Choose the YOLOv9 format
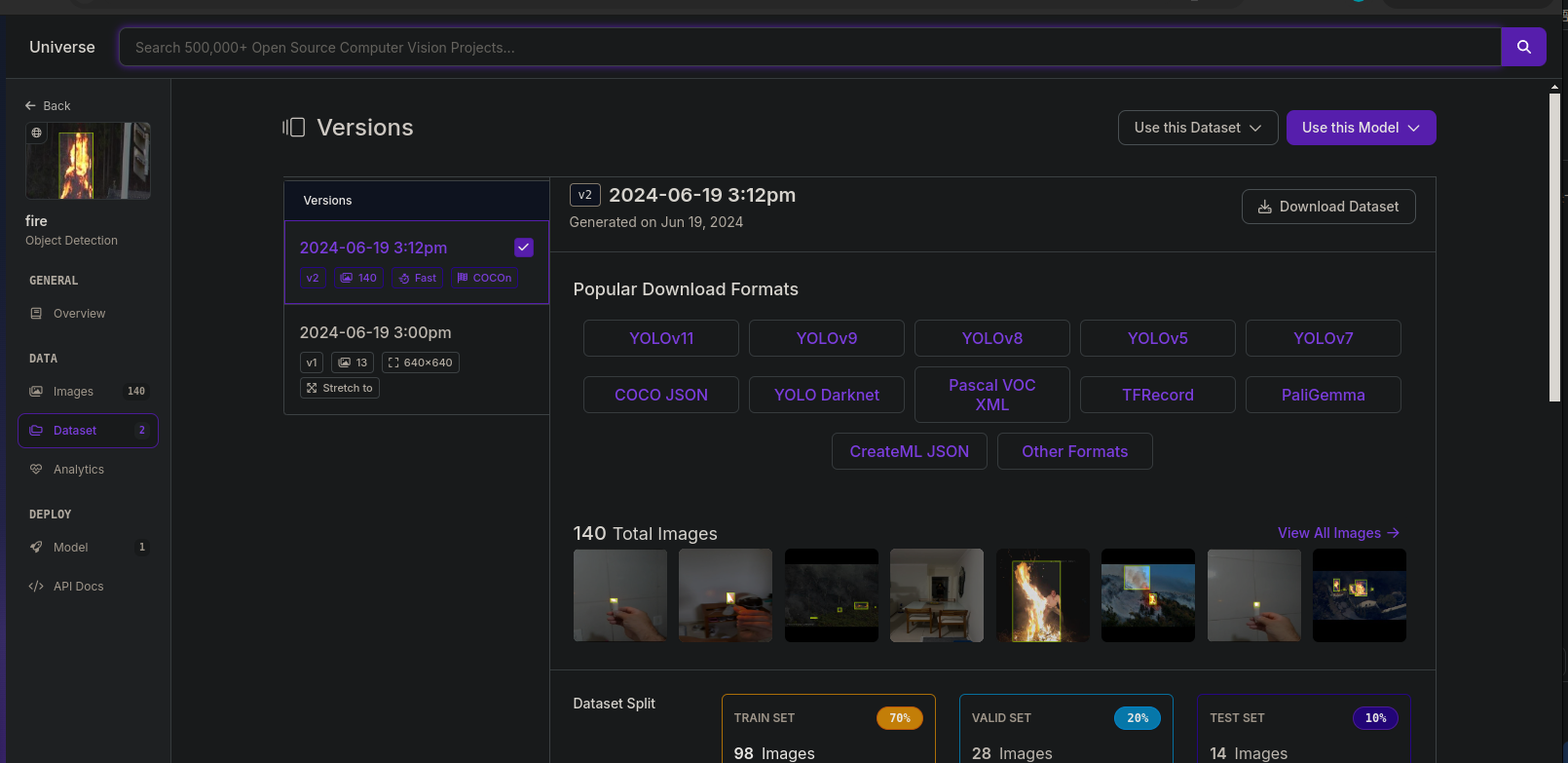The height and width of the screenshot is (763, 1568). (x=827, y=338)
